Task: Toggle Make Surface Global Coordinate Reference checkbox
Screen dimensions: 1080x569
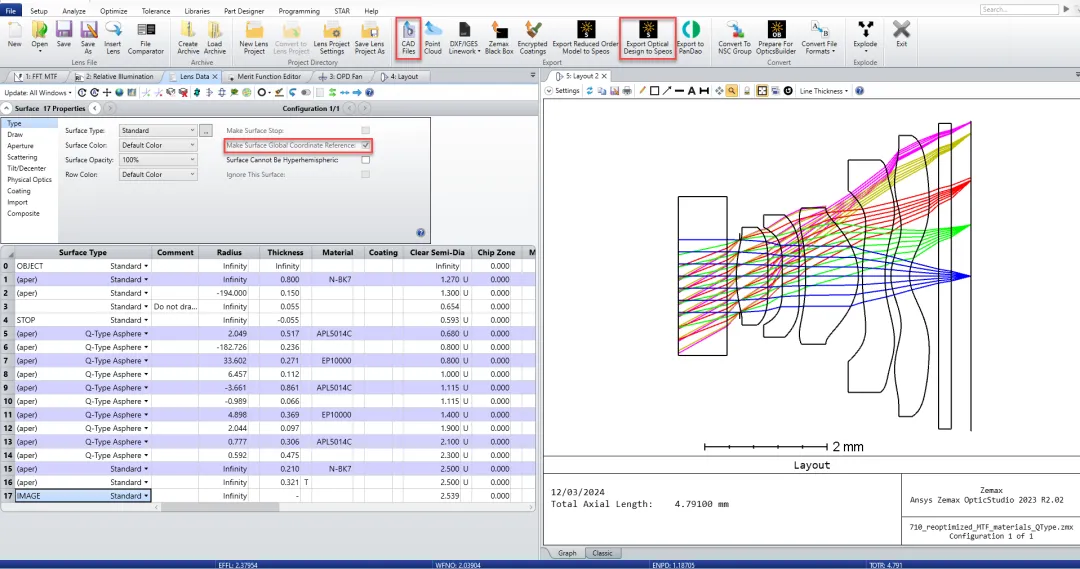Action: pos(366,145)
